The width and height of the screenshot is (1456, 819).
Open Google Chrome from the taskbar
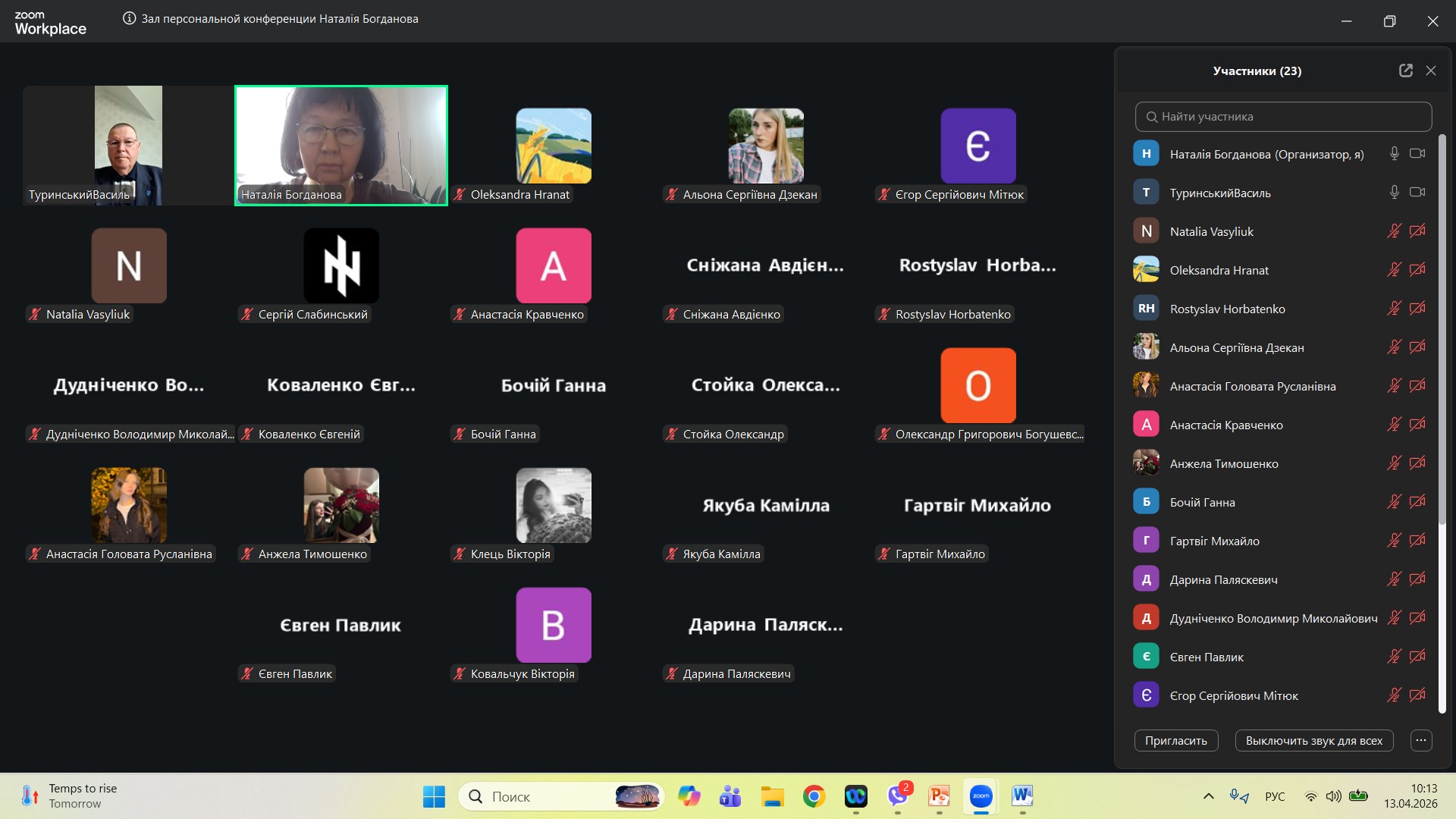(x=814, y=796)
